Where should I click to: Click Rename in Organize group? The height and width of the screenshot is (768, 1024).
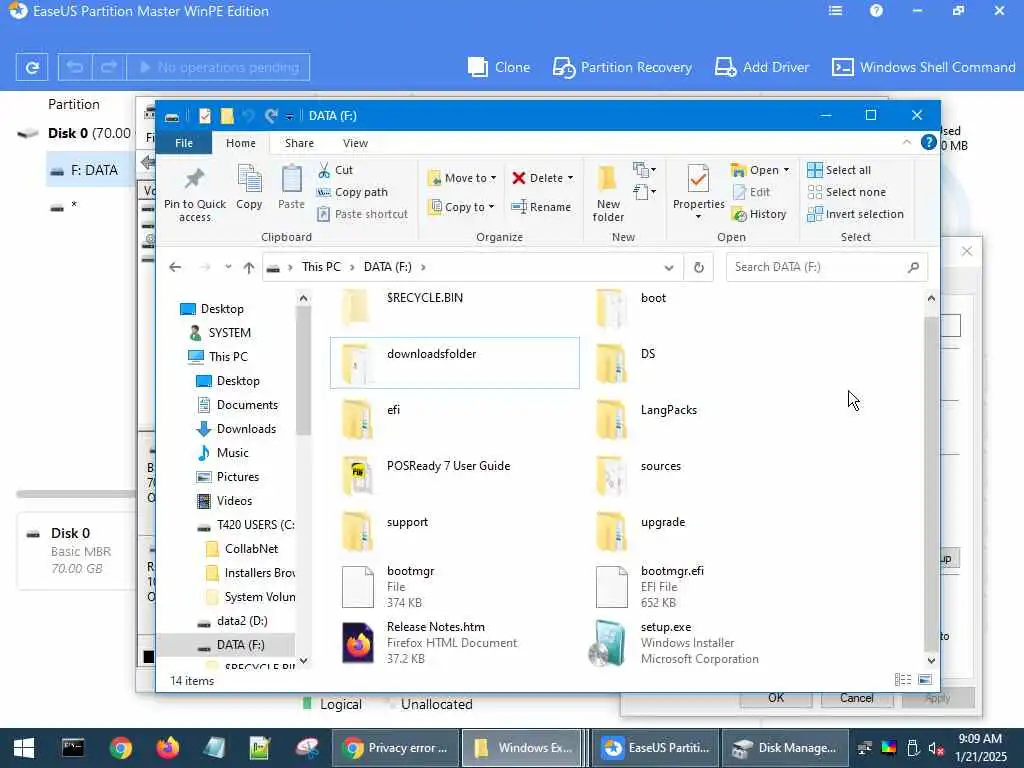point(541,207)
